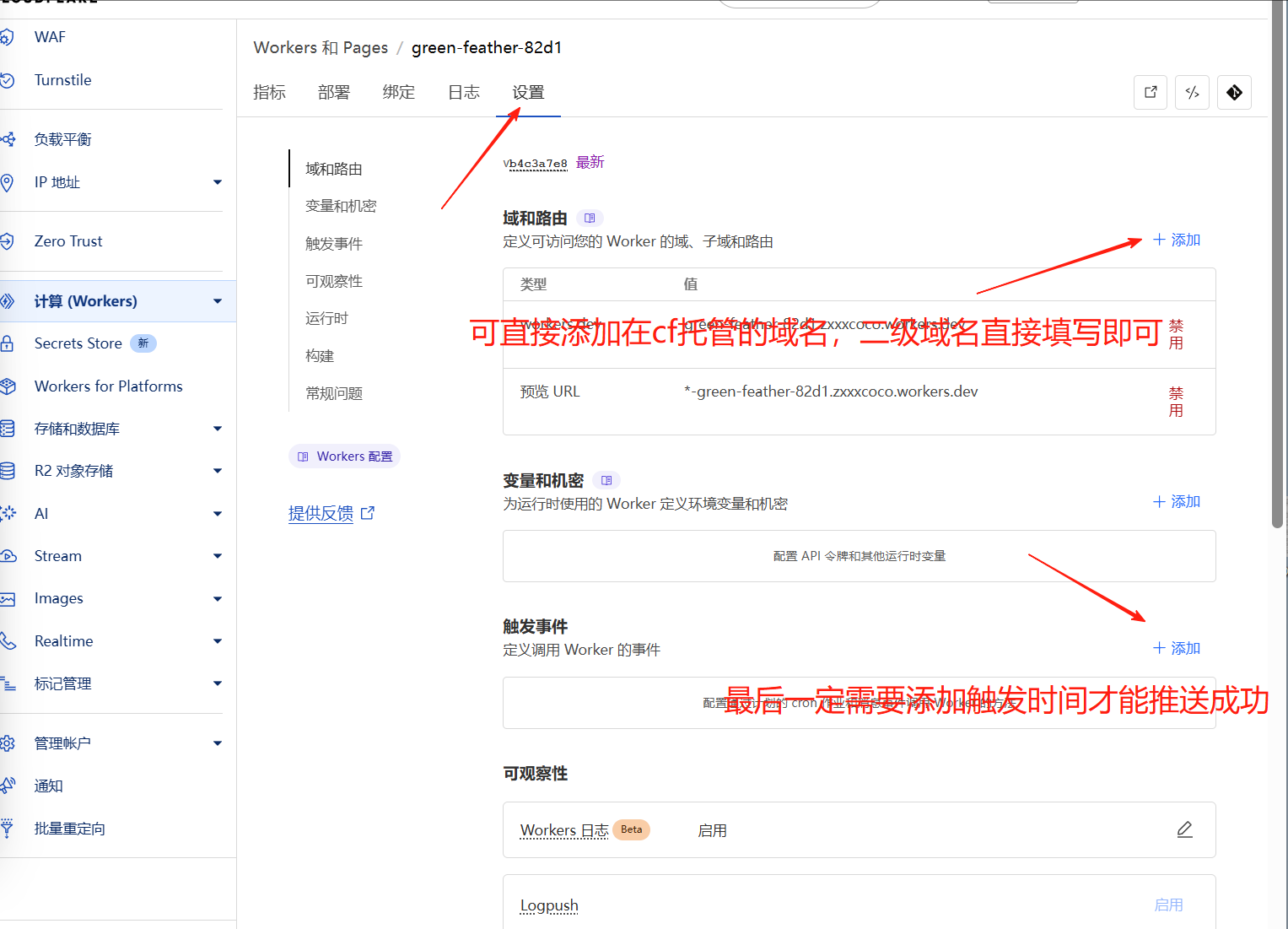Click the 管理帐户 gear icon
1288x929 pixels.
click(x=8, y=743)
